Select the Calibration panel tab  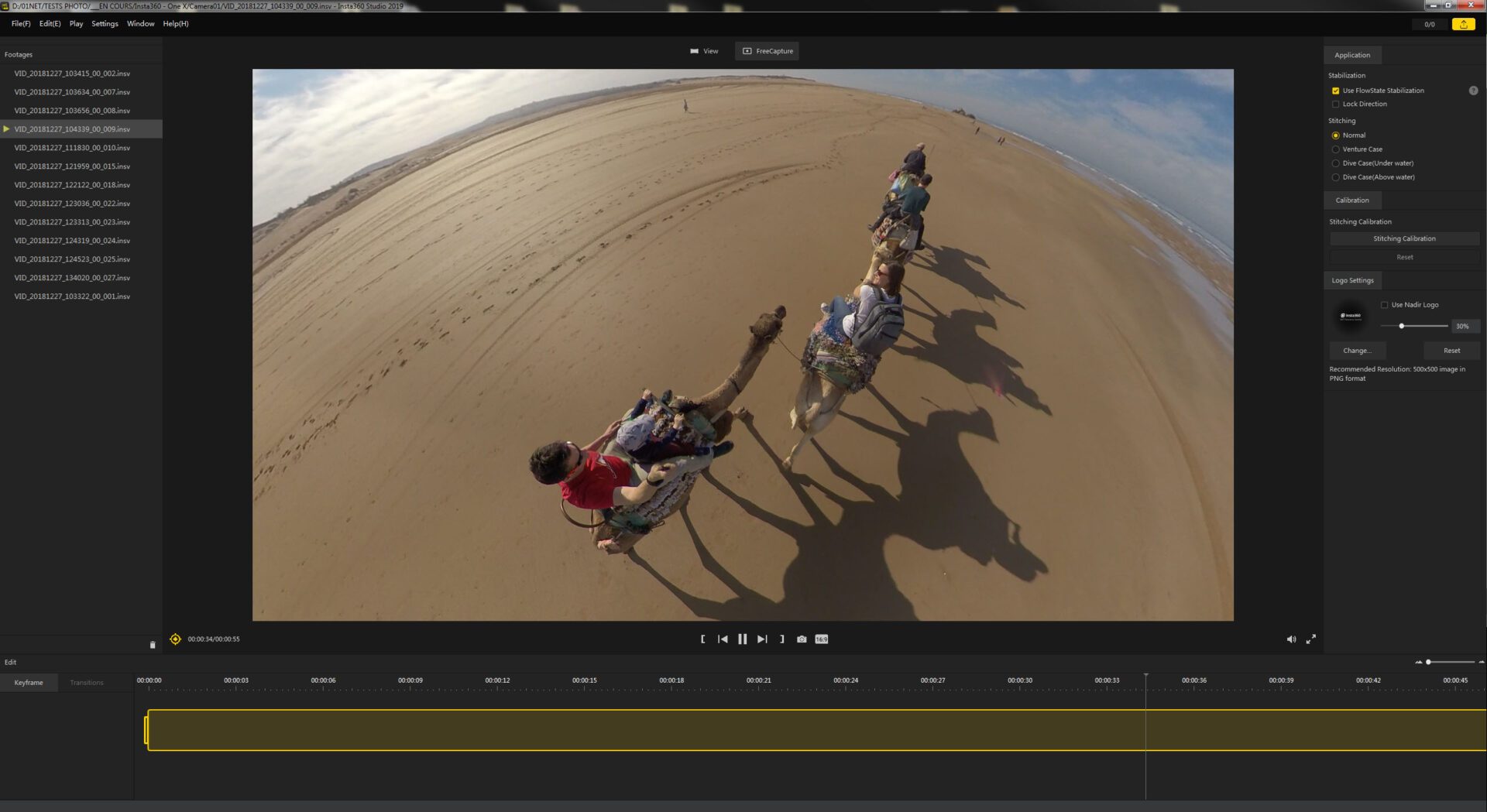coord(1352,200)
